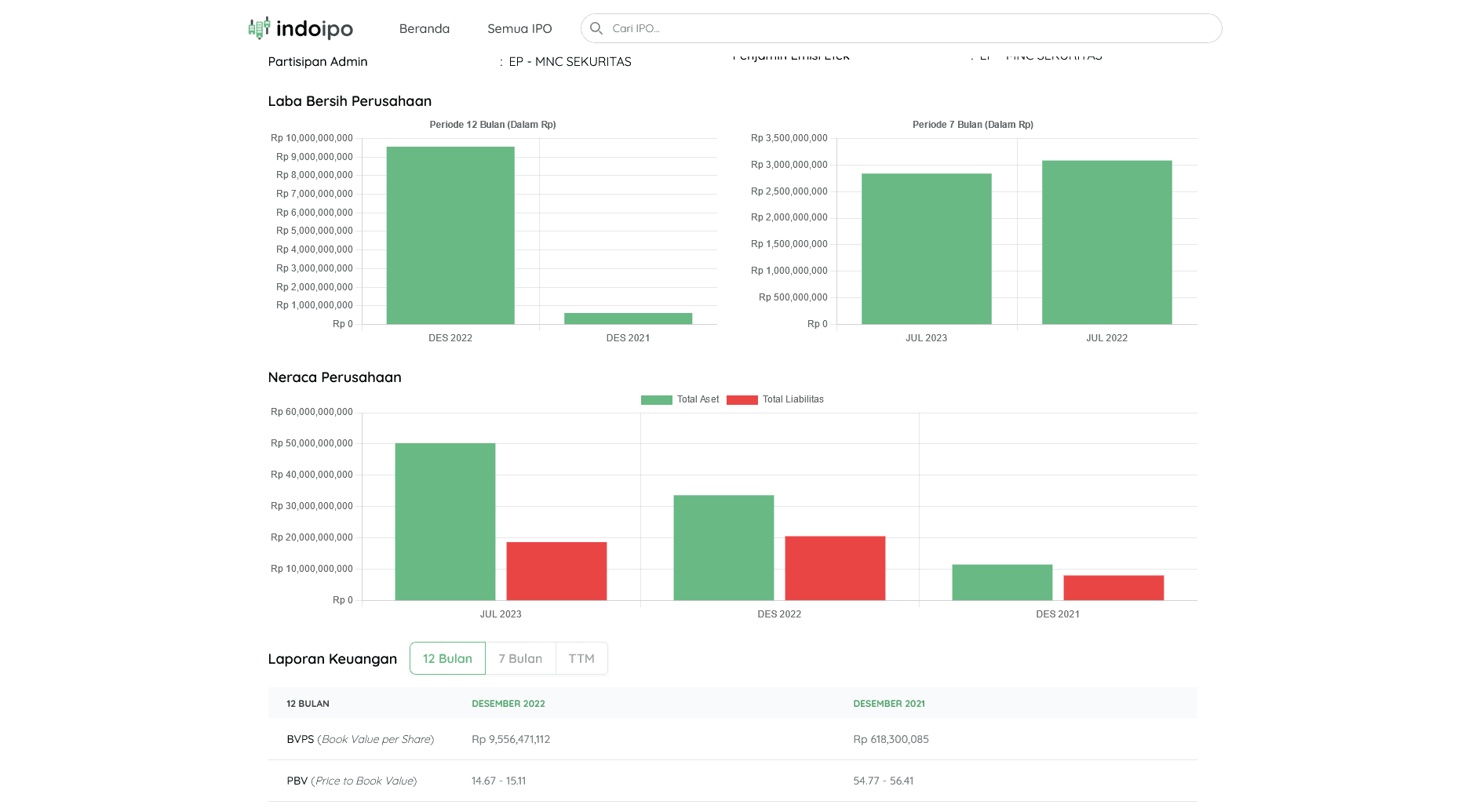Click the BVPS value Rp 618,300,085
Image resolution: width=1465 pixels, height=812 pixels.
coord(891,739)
